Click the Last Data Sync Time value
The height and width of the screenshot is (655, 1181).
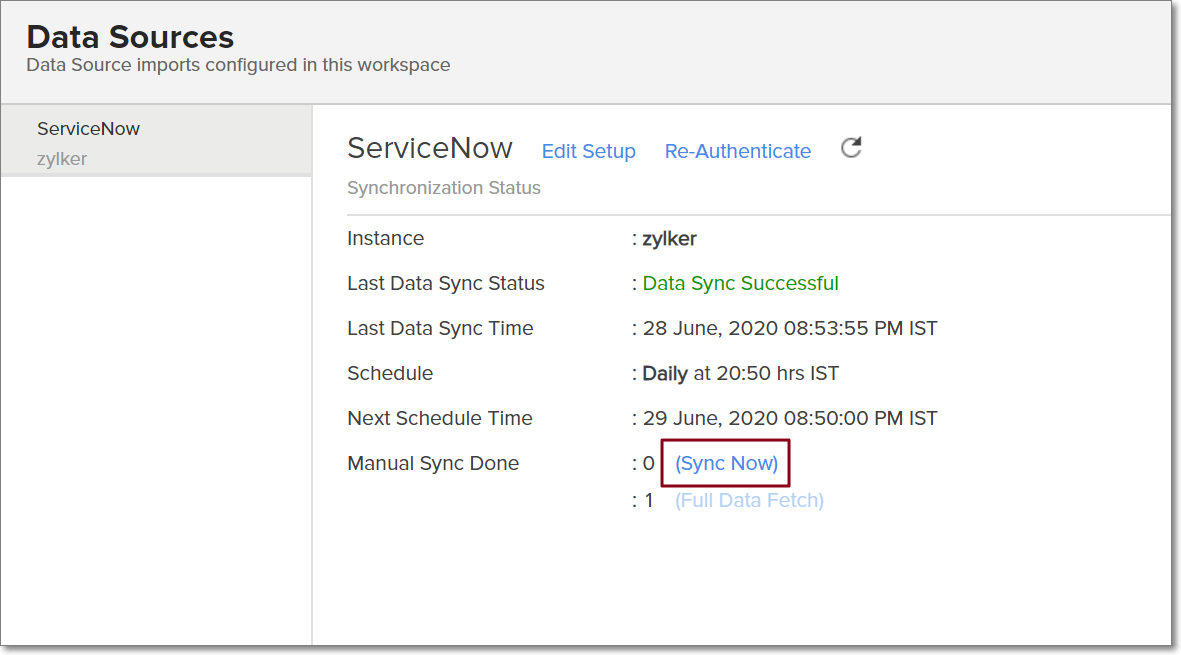click(789, 328)
